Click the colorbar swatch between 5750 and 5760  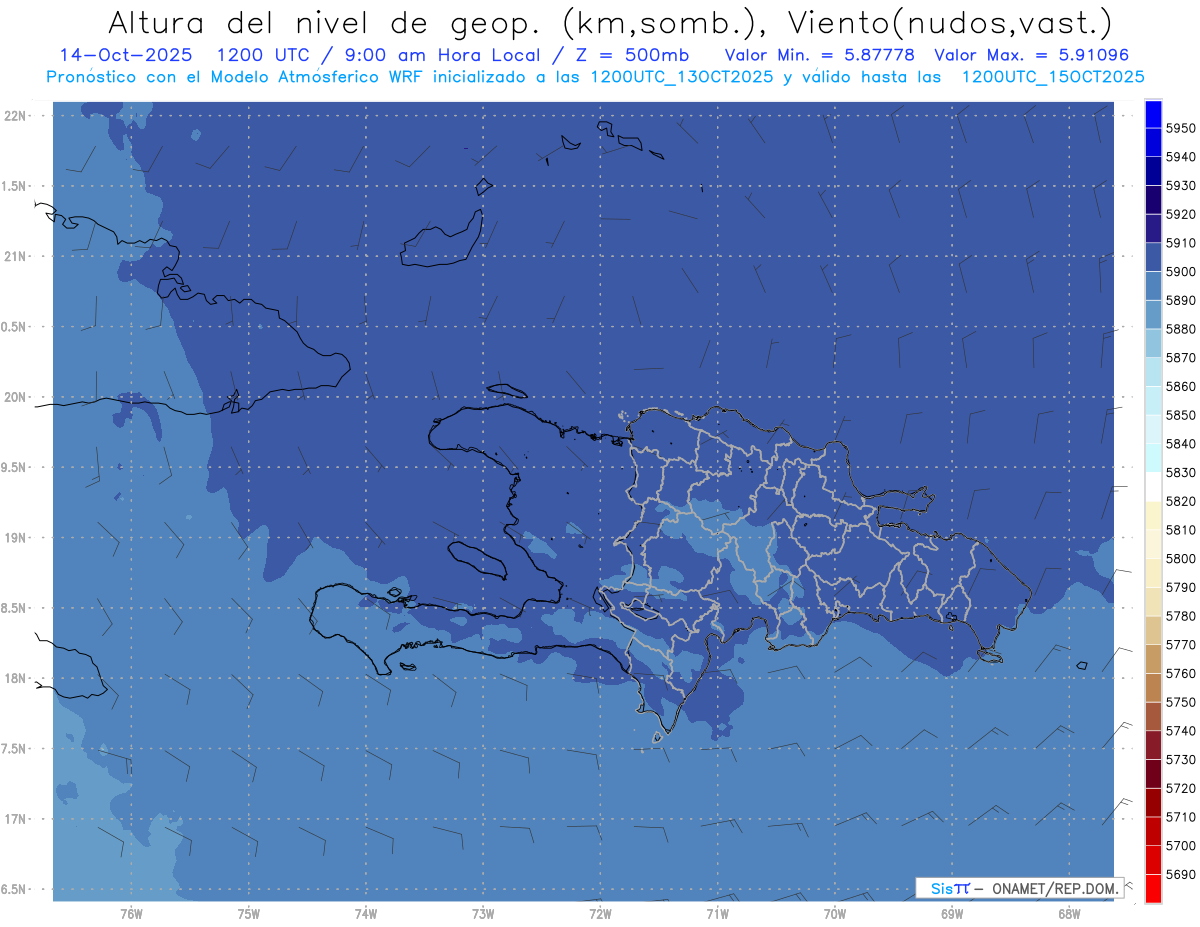click(x=1153, y=688)
